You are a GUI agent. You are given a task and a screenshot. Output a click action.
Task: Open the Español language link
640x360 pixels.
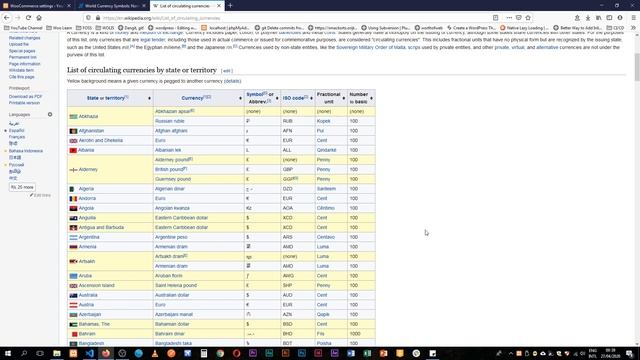click(17, 131)
